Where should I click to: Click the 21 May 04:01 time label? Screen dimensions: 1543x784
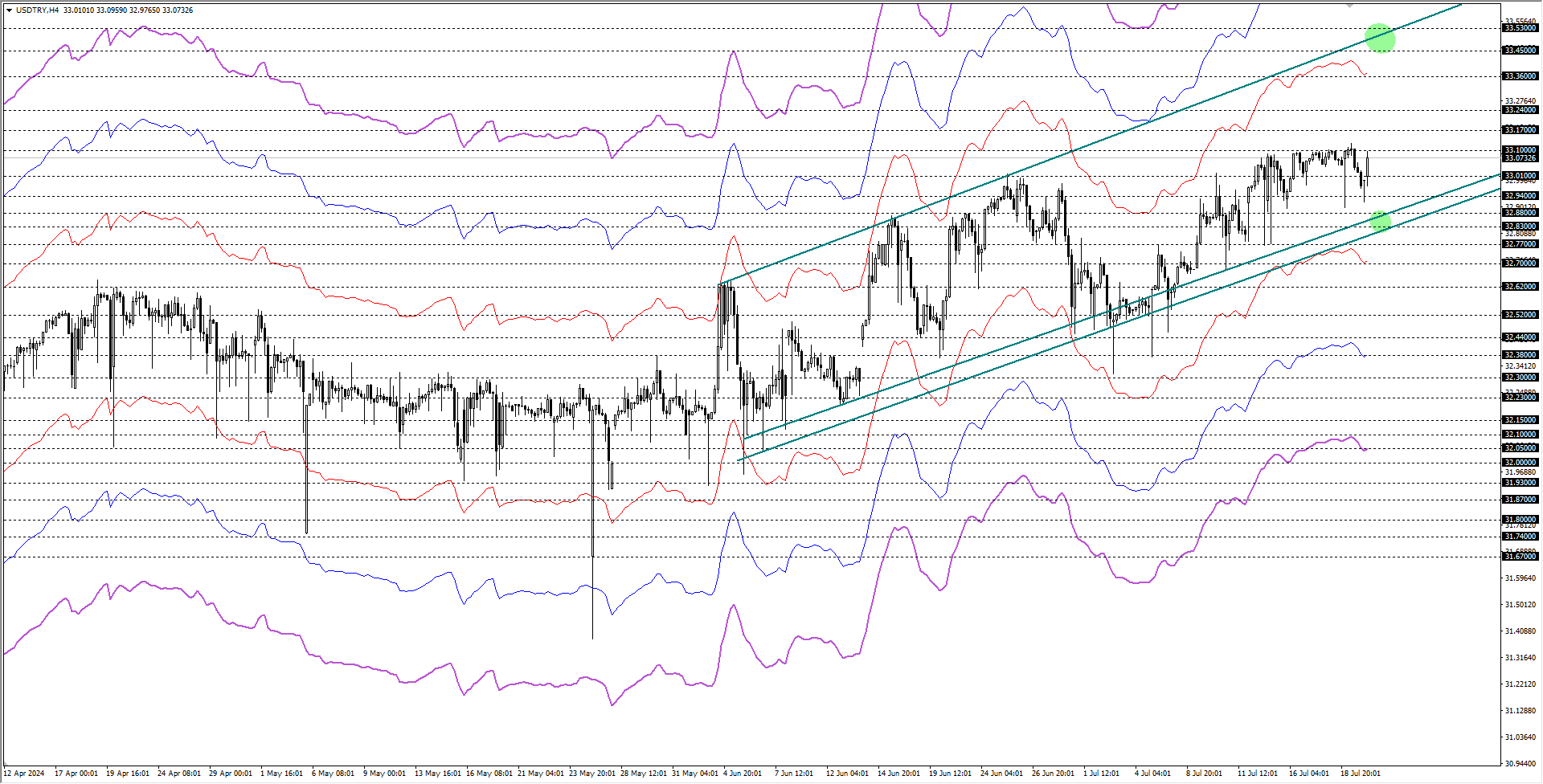[x=541, y=774]
